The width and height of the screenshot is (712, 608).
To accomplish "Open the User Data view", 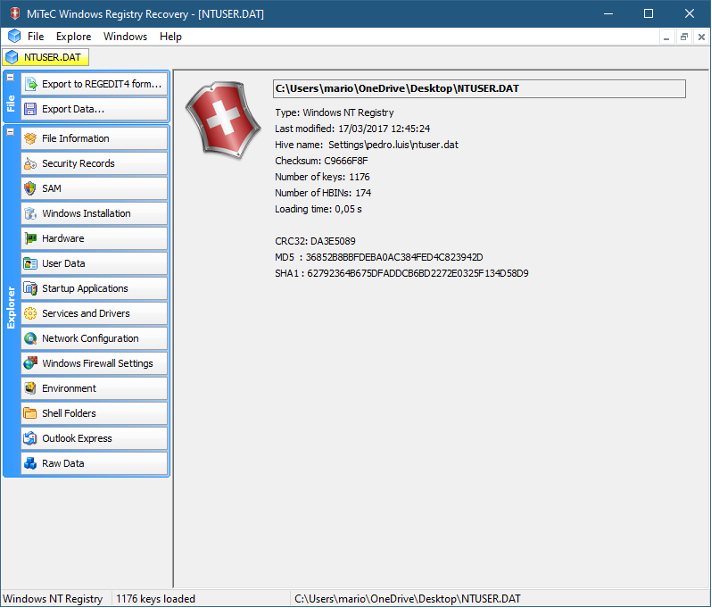I will tap(94, 263).
